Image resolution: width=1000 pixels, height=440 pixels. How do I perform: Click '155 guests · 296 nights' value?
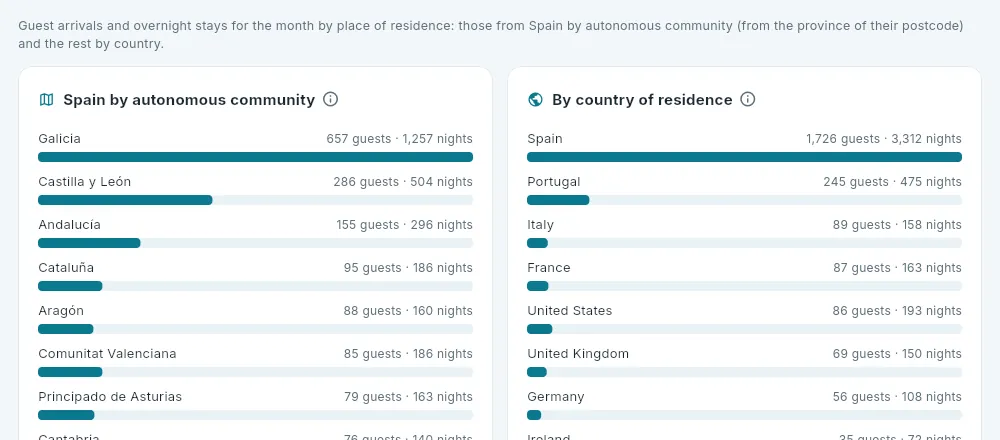pos(404,224)
